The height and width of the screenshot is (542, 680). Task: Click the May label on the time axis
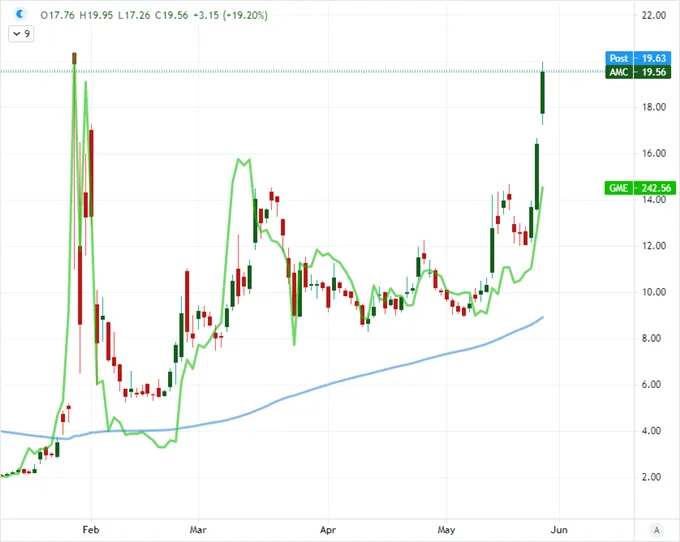tap(446, 529)
